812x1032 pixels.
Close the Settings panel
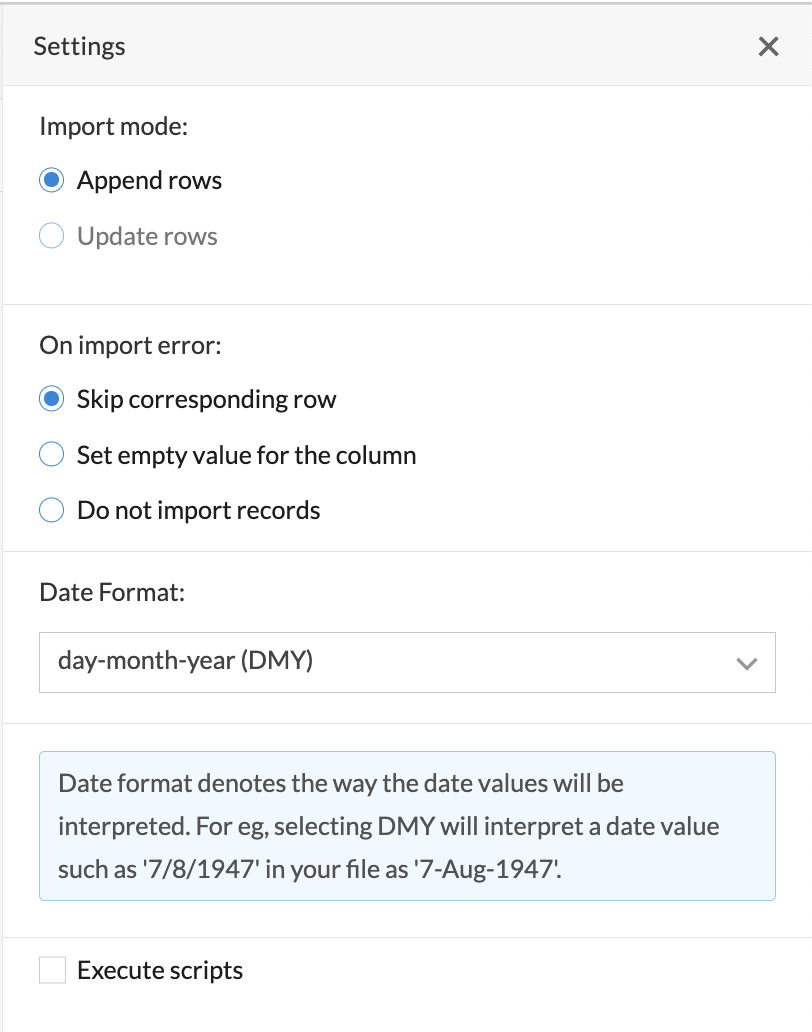768,47
